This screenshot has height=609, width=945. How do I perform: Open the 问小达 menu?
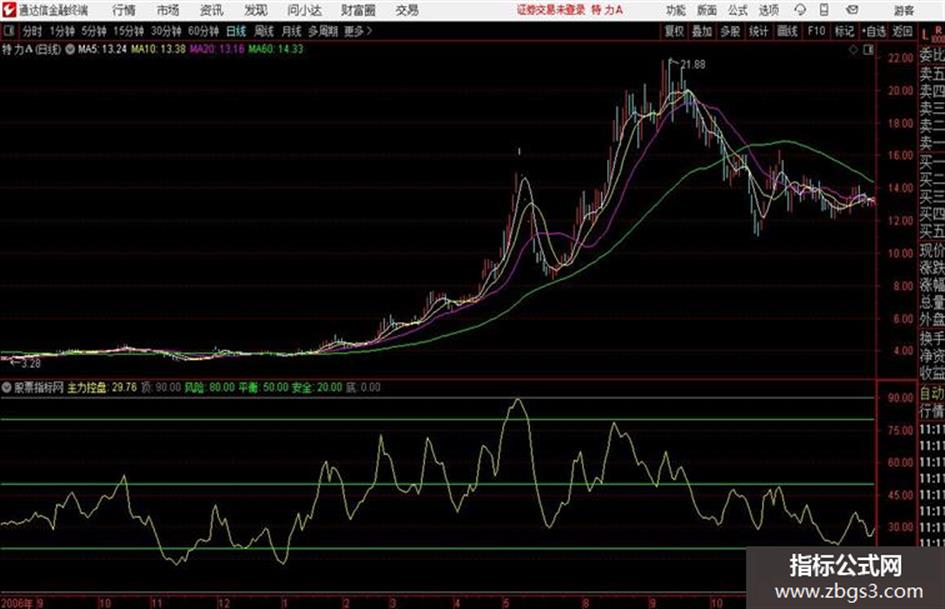(304, 10)
